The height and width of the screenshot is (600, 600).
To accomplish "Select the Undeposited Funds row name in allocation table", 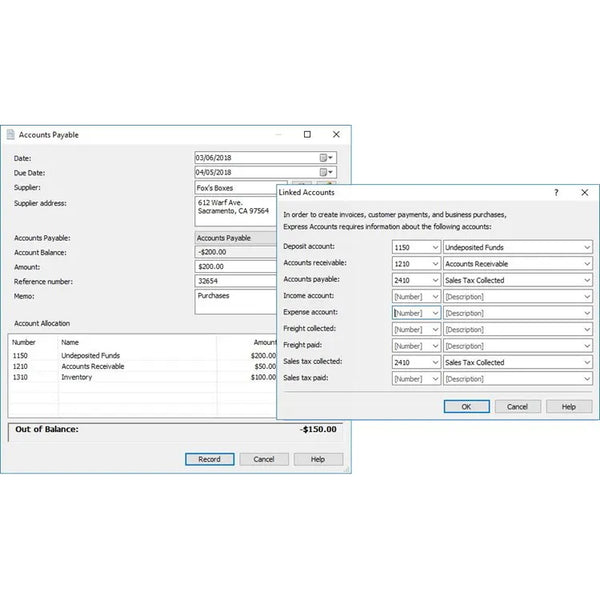I will 91,355.
